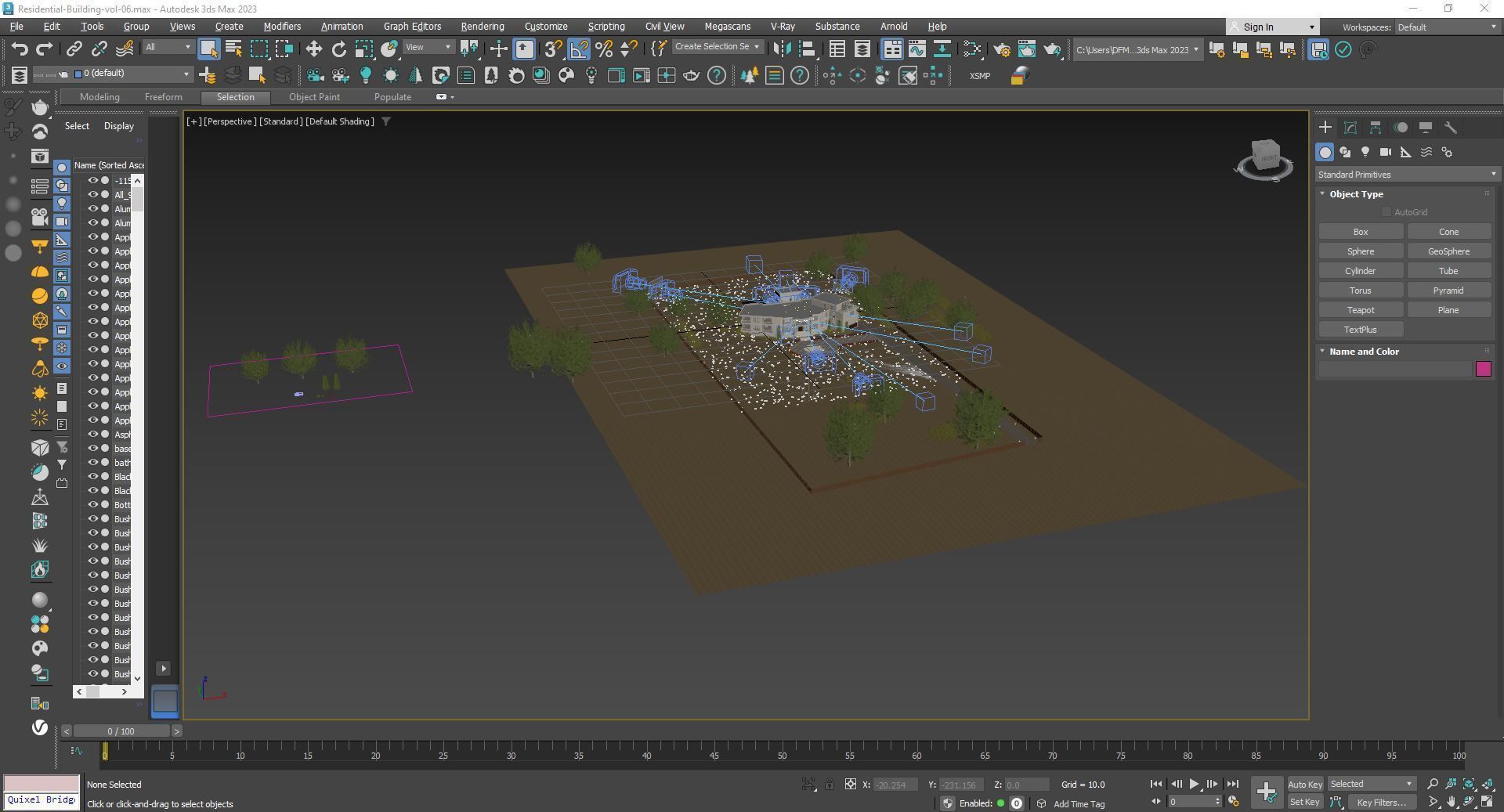Select the Move tool in main toolbar

[x=313, y=49]
